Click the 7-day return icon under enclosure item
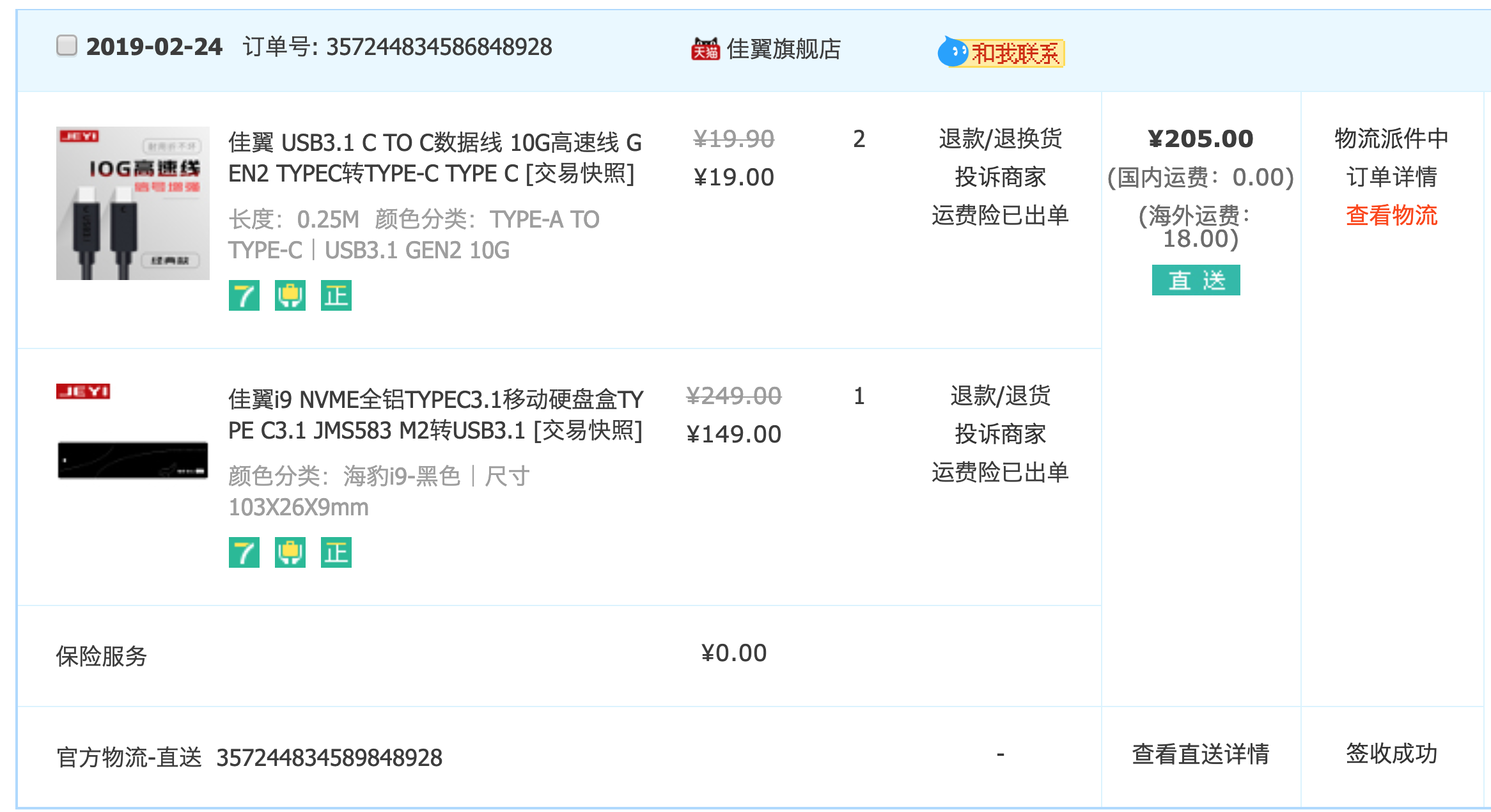The image size is (1491, 812). (x=244, y=552)
